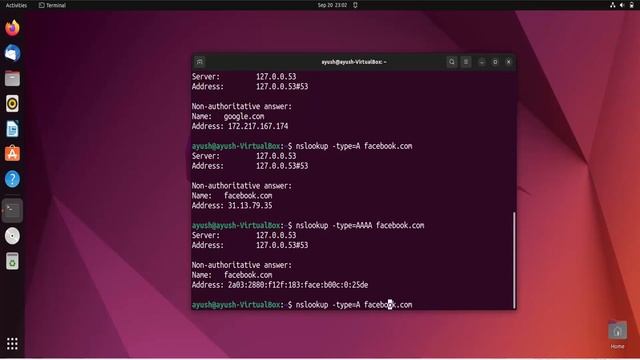The image size is (640, 360).
Task: Open the Activities overview
Action: pos(16,5)
